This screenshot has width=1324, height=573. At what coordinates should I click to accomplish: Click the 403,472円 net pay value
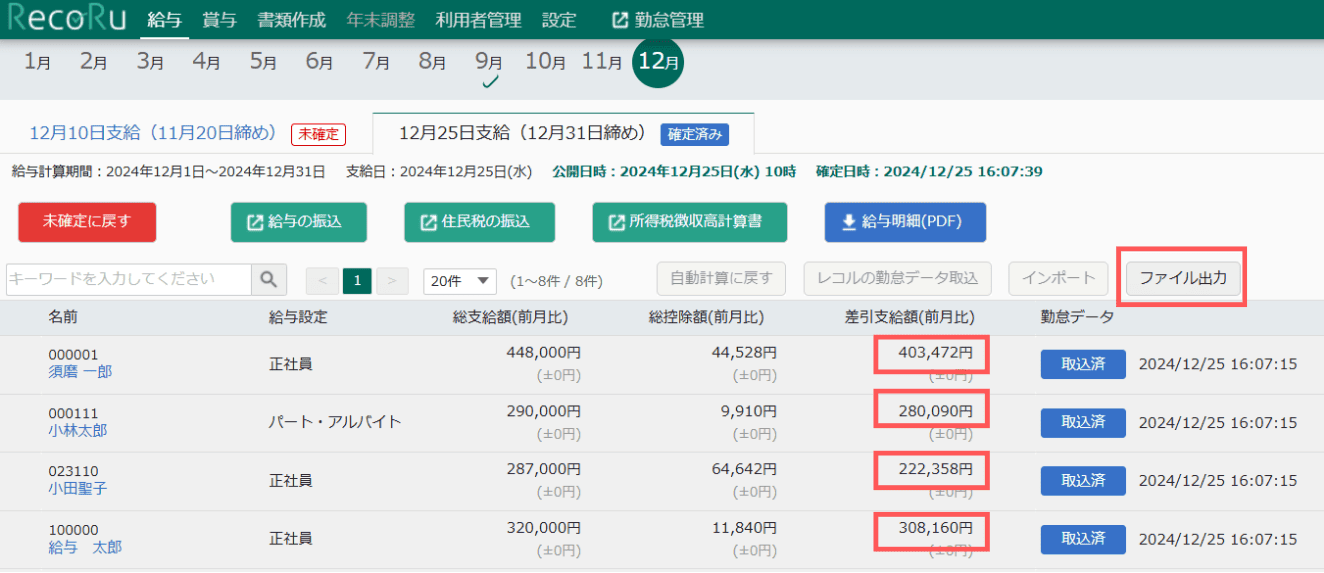pyautogui.click(x=935, y=353)
